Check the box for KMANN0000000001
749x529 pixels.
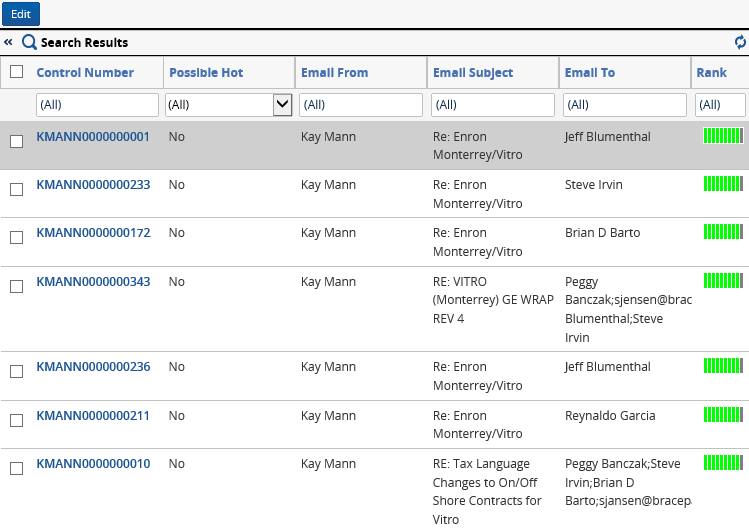click(16, 141)
